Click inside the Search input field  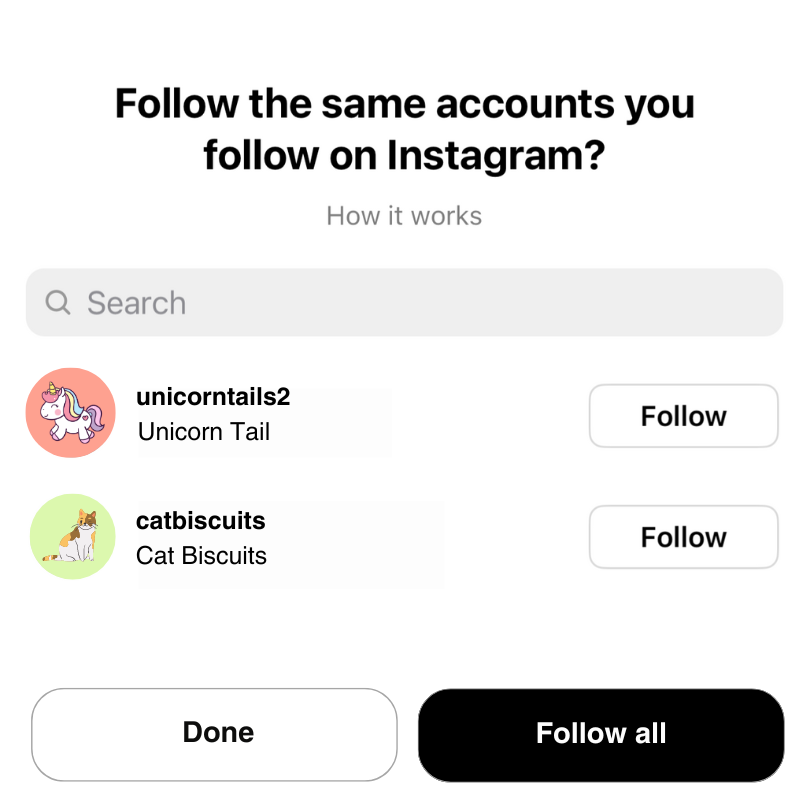pyautogui.click(x=300, y=302)
